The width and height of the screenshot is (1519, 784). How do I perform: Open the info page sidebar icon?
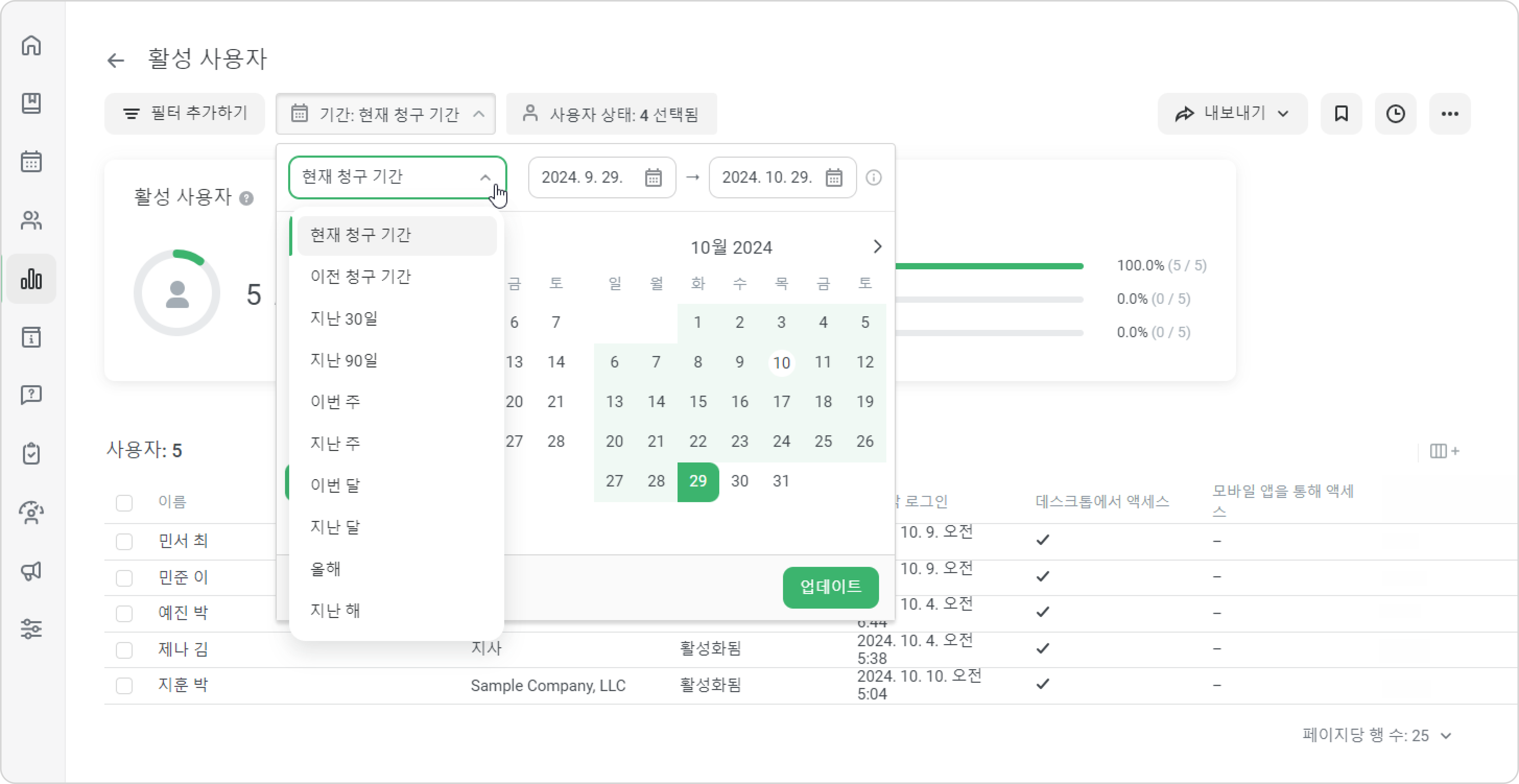click(31, 337)
